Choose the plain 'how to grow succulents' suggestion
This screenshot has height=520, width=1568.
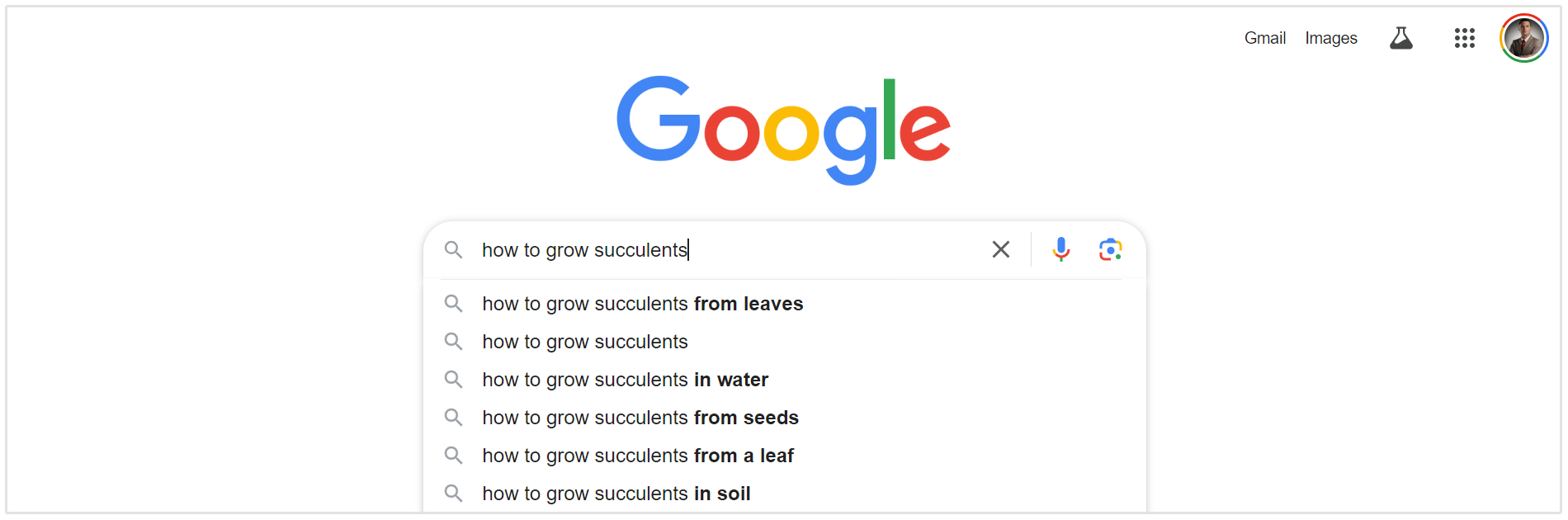point(584,342)
